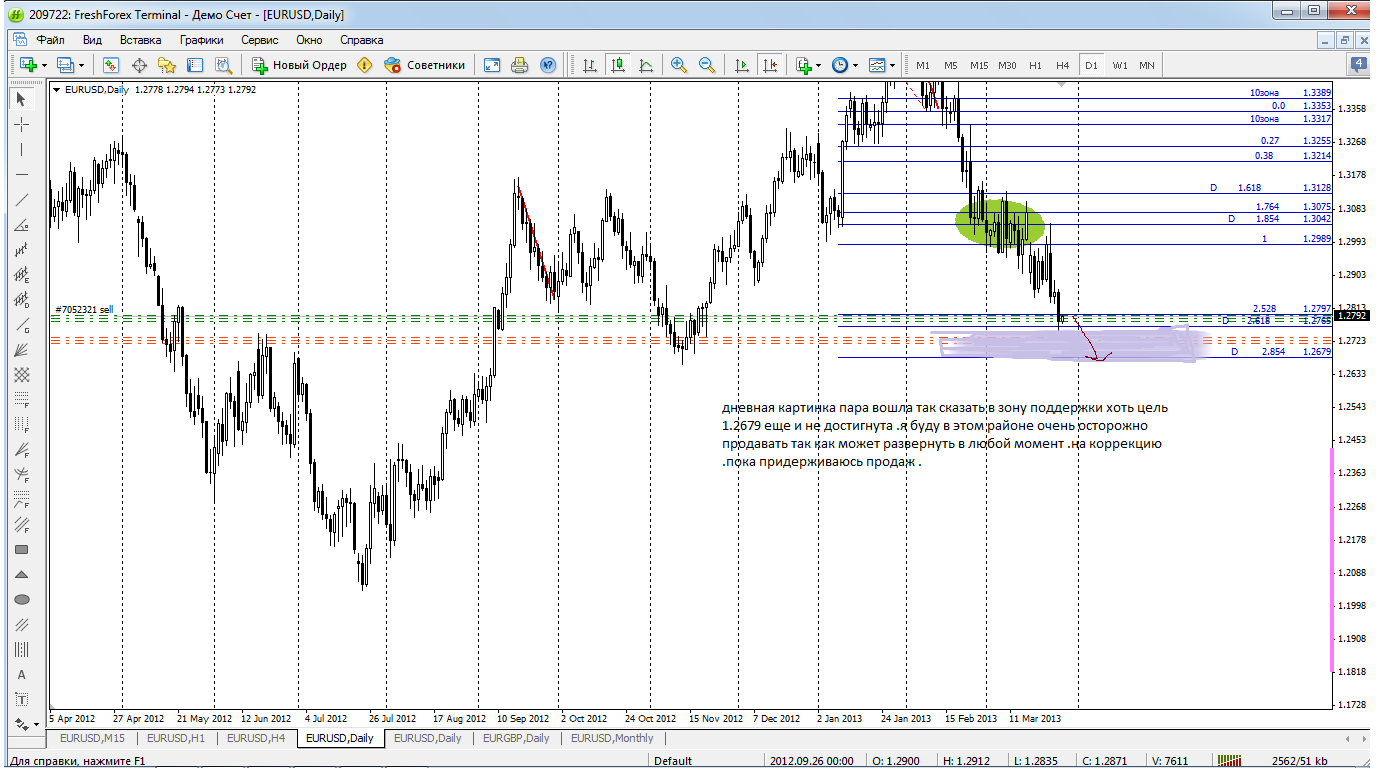Toggle Auto Scroll chart button
1382x778 pixels.
(x=741, y=65)
